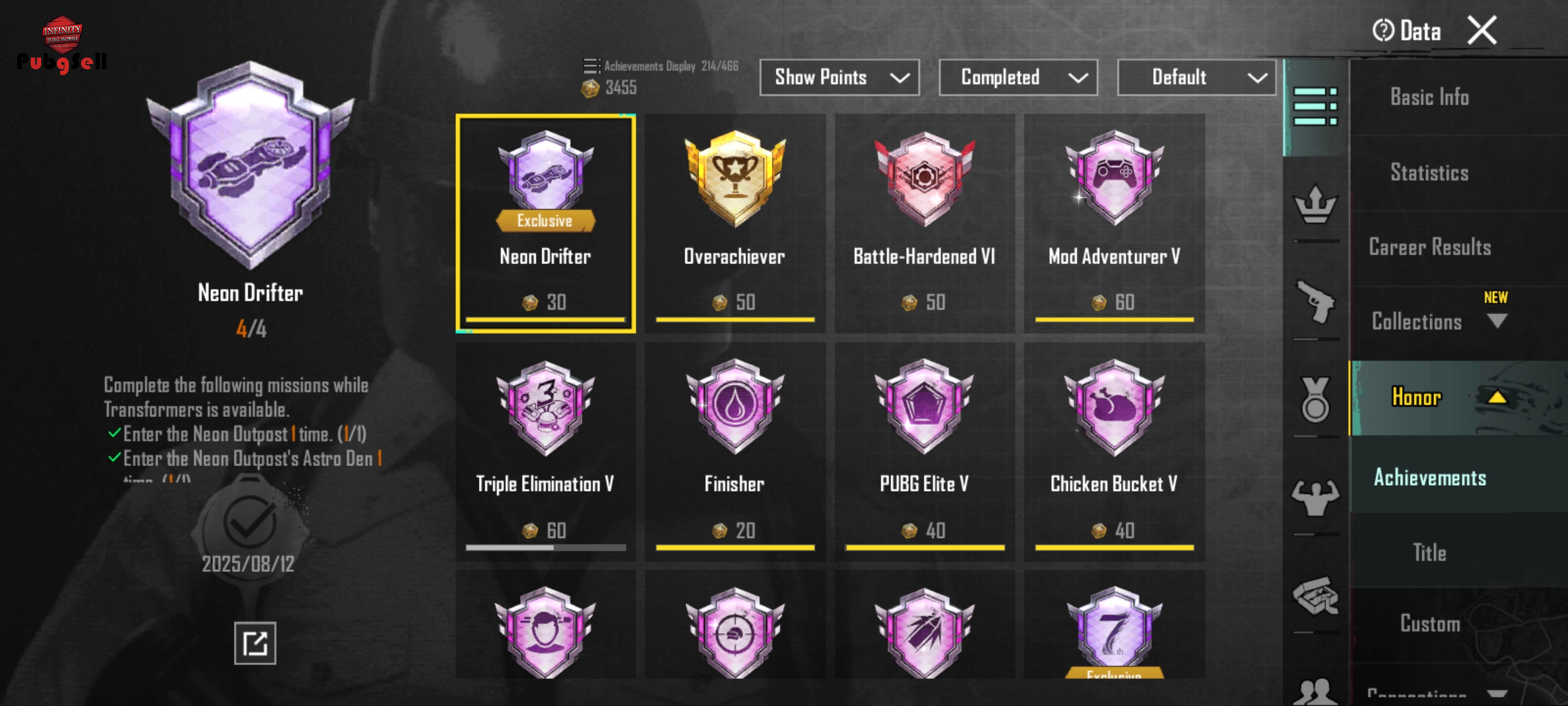Select the two-person social category icon
Viewport: 1568px width, 706px height.
[x=1315, y=691]
